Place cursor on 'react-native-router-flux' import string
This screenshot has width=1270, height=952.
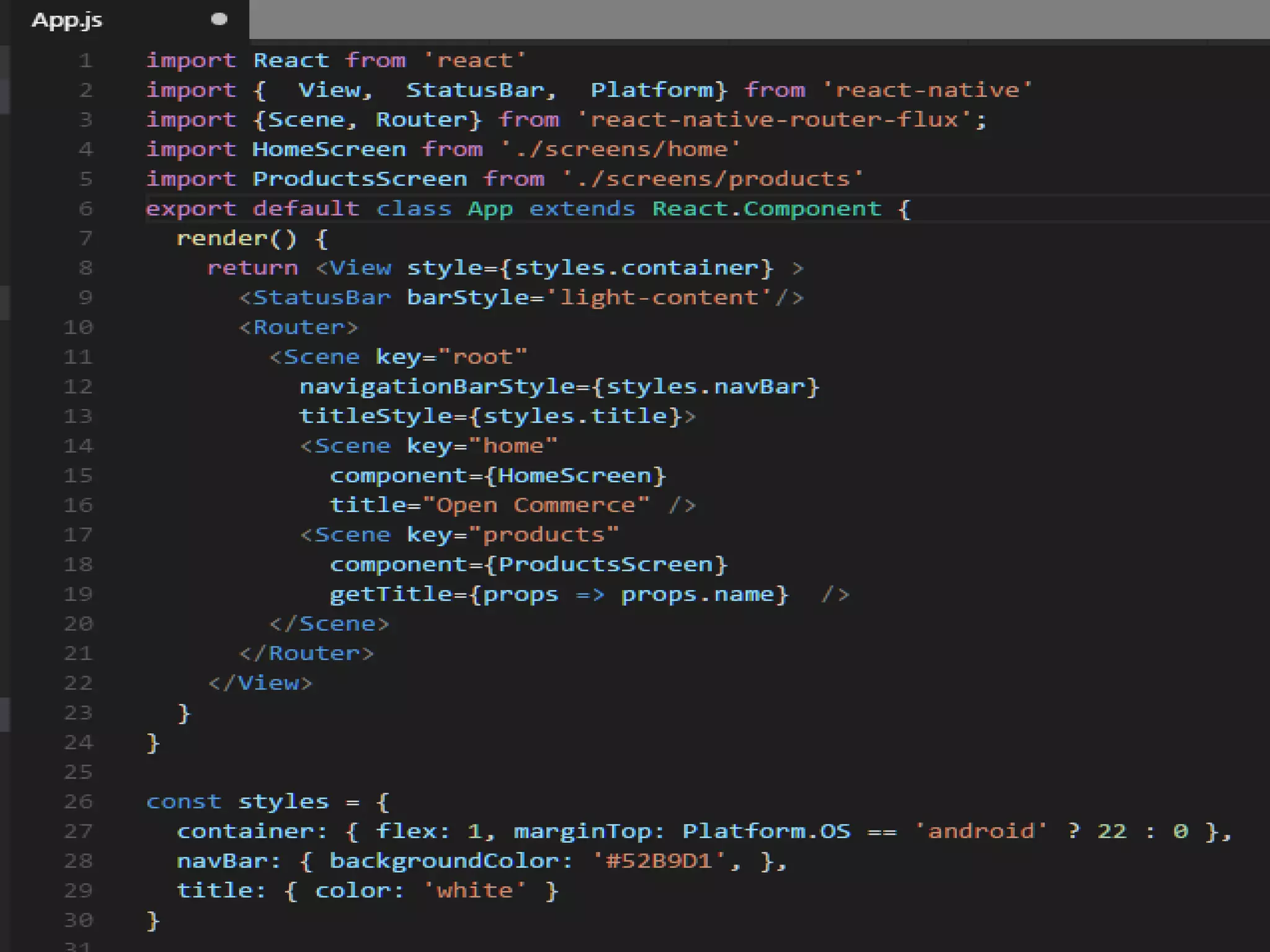click(x=773, y=120)
